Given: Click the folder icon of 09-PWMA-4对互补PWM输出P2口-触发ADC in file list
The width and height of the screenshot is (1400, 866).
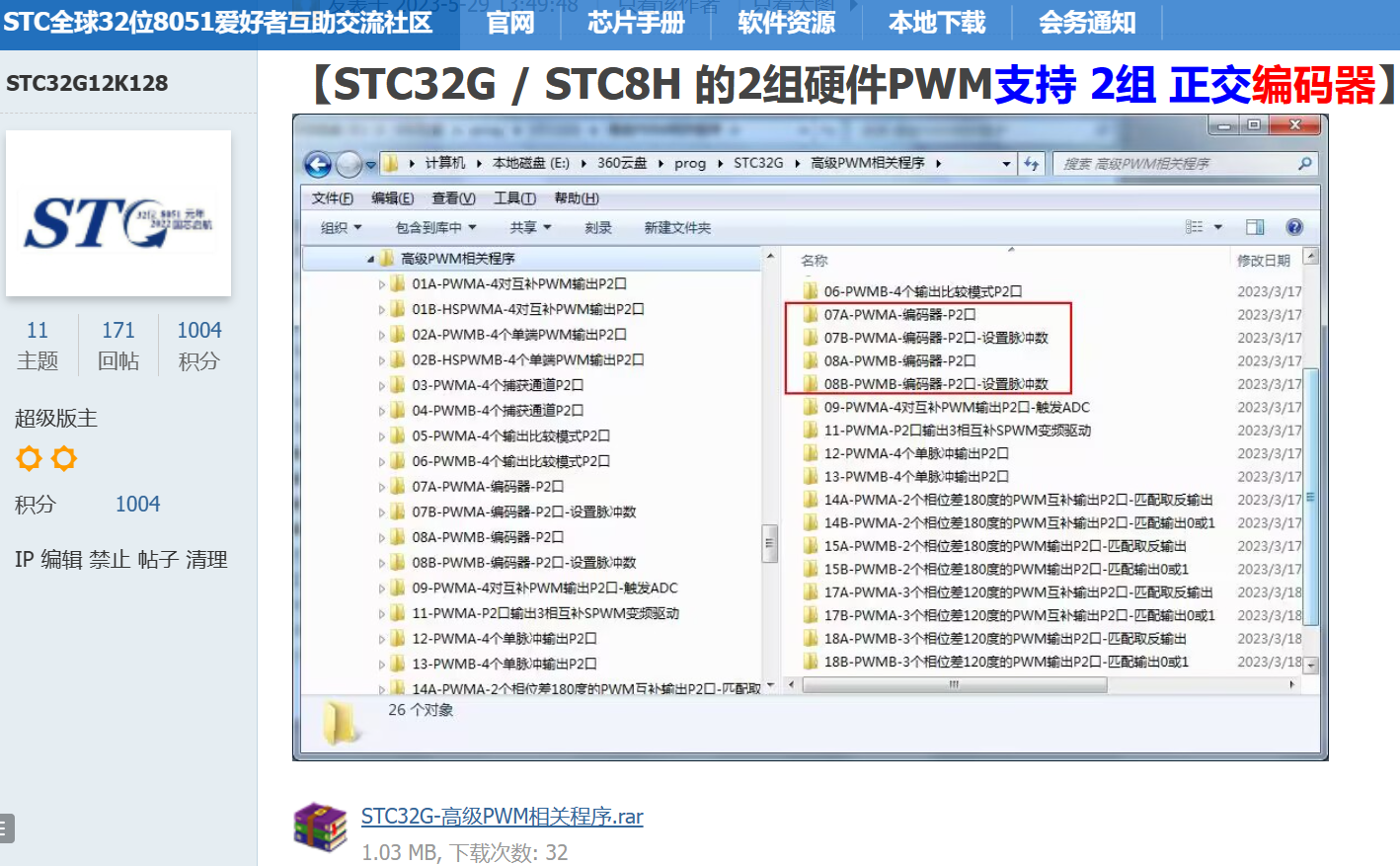Looking at the screenshot, I should (811, 407).
